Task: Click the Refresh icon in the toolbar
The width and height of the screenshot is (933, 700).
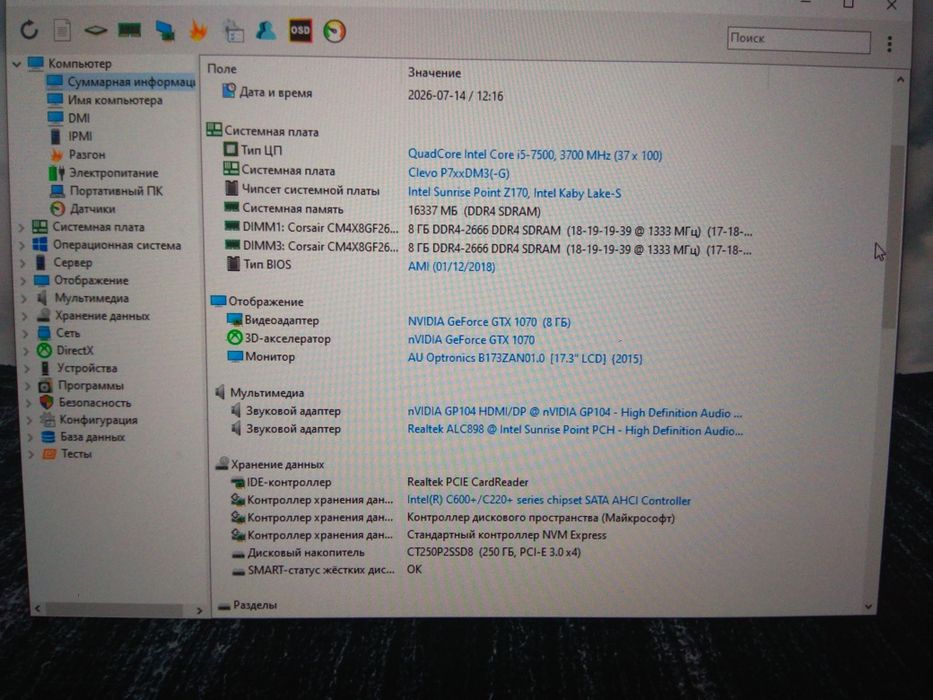Action: (x=29, y=30)
